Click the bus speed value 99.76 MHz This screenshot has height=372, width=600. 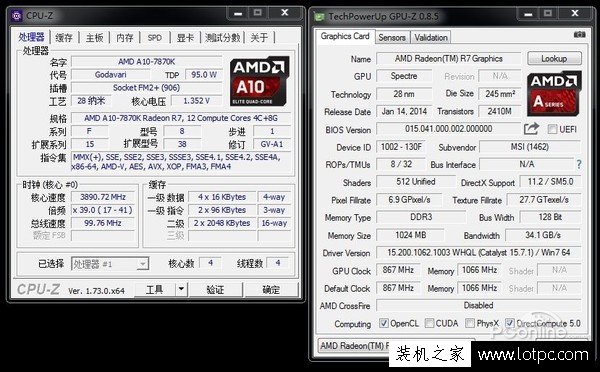pos(103,223)
